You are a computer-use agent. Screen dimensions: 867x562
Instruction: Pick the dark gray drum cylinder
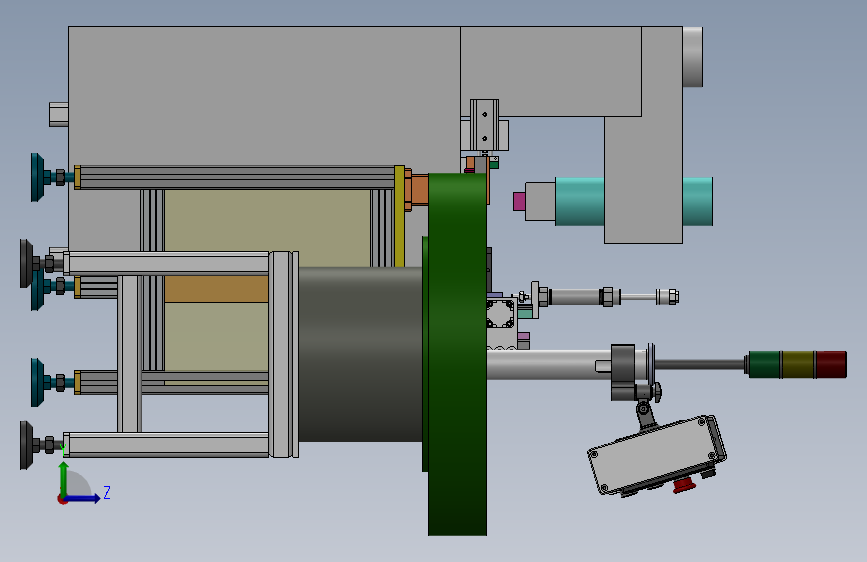[360, 354]
